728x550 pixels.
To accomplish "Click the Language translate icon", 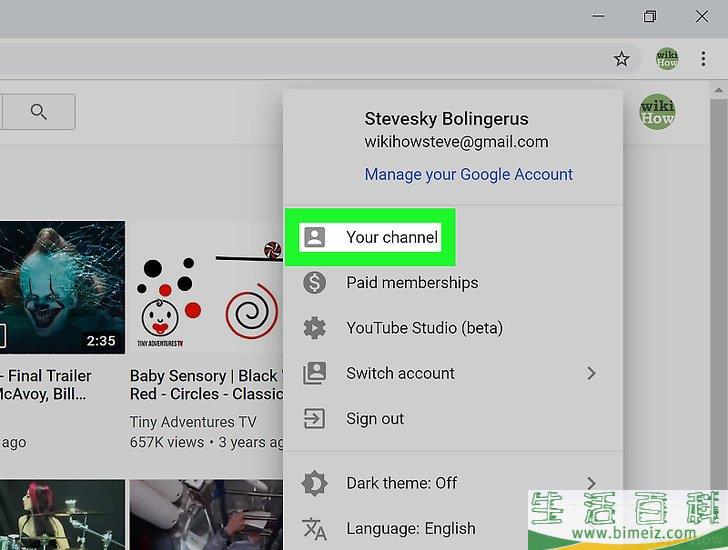I will pos(314,529).
